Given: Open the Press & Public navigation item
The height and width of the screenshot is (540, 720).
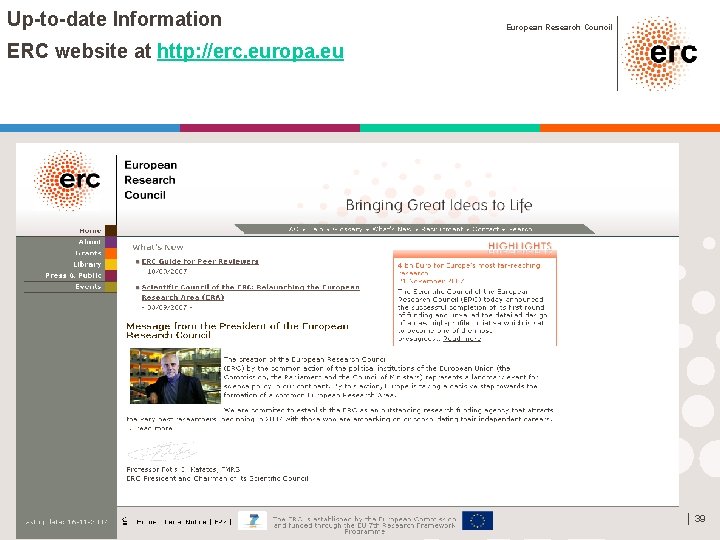Looking at the screenshot, I should click(73, 276).
